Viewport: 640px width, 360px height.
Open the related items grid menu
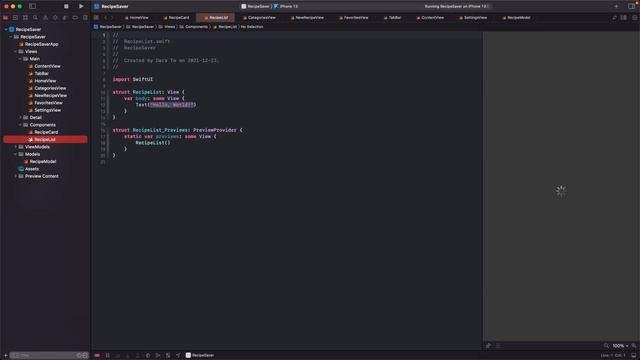click(x=96, y=18)
